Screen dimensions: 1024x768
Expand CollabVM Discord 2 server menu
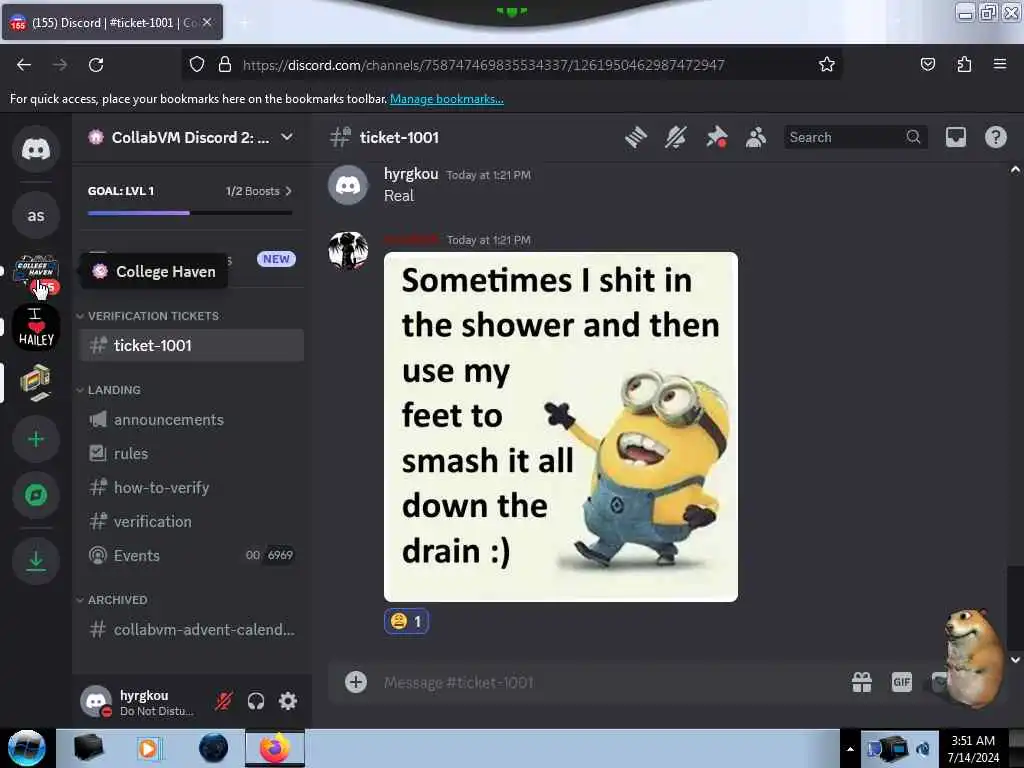coord(287,137)
